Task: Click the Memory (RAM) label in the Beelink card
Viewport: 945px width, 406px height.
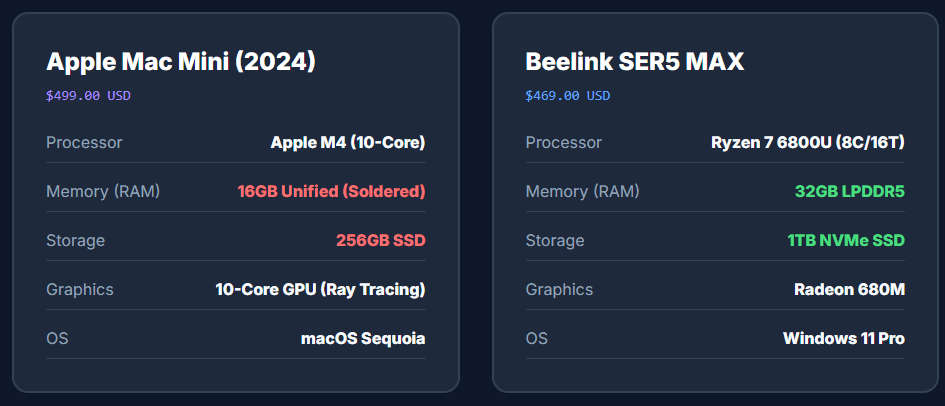Action: (x=582, y=191)
